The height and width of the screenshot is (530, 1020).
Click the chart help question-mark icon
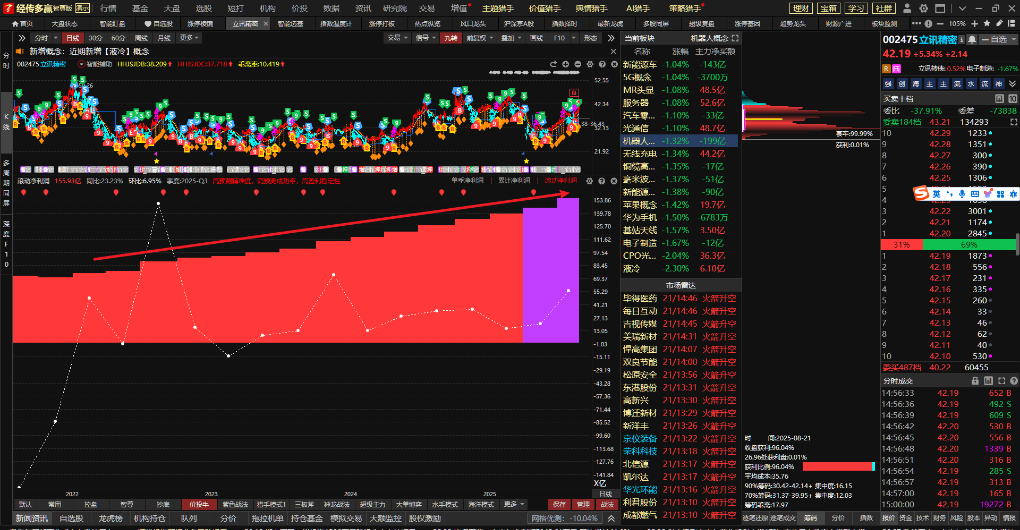(x=602, y=64)
